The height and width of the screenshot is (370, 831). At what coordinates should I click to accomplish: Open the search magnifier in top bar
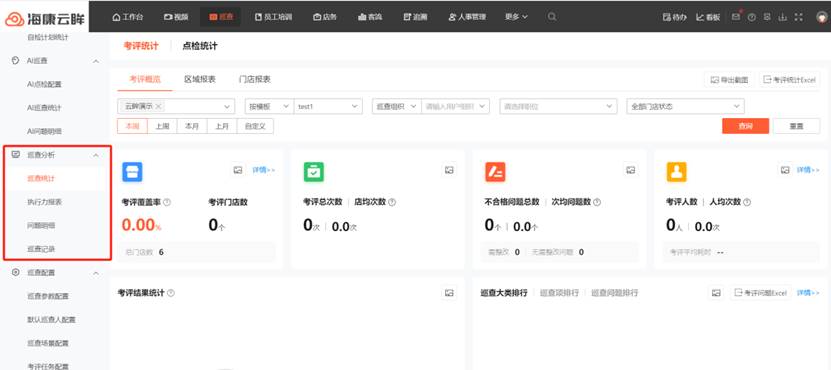tap(552, 17)
